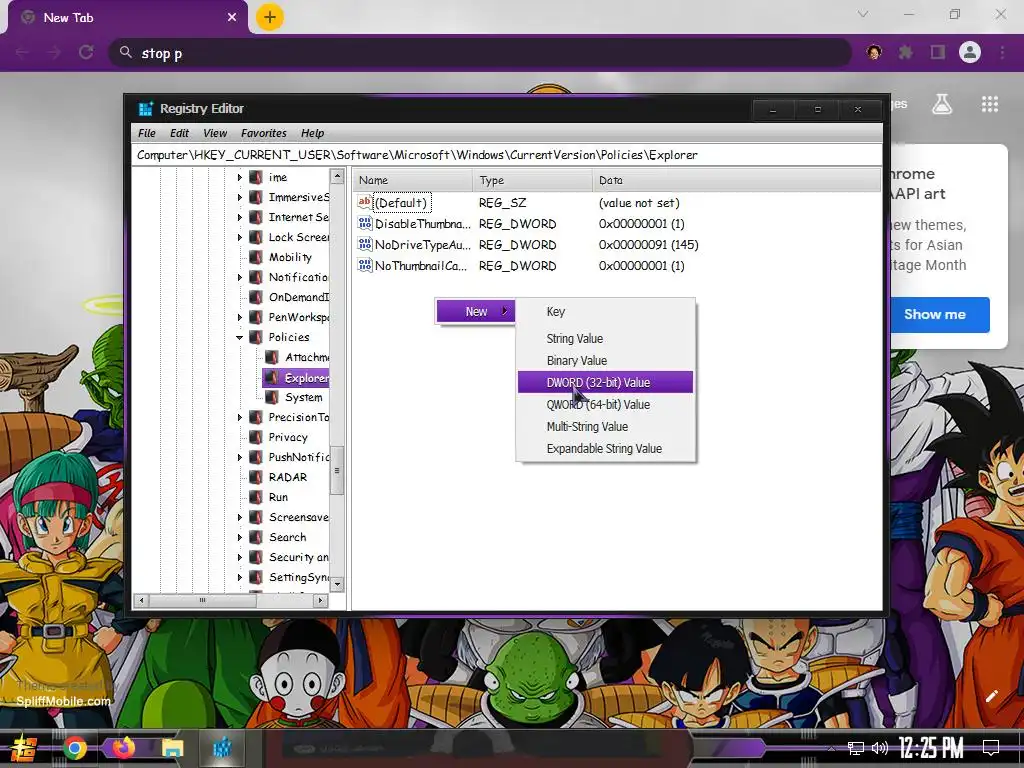Click the customize Chrome pencil icon

[991, 696]
